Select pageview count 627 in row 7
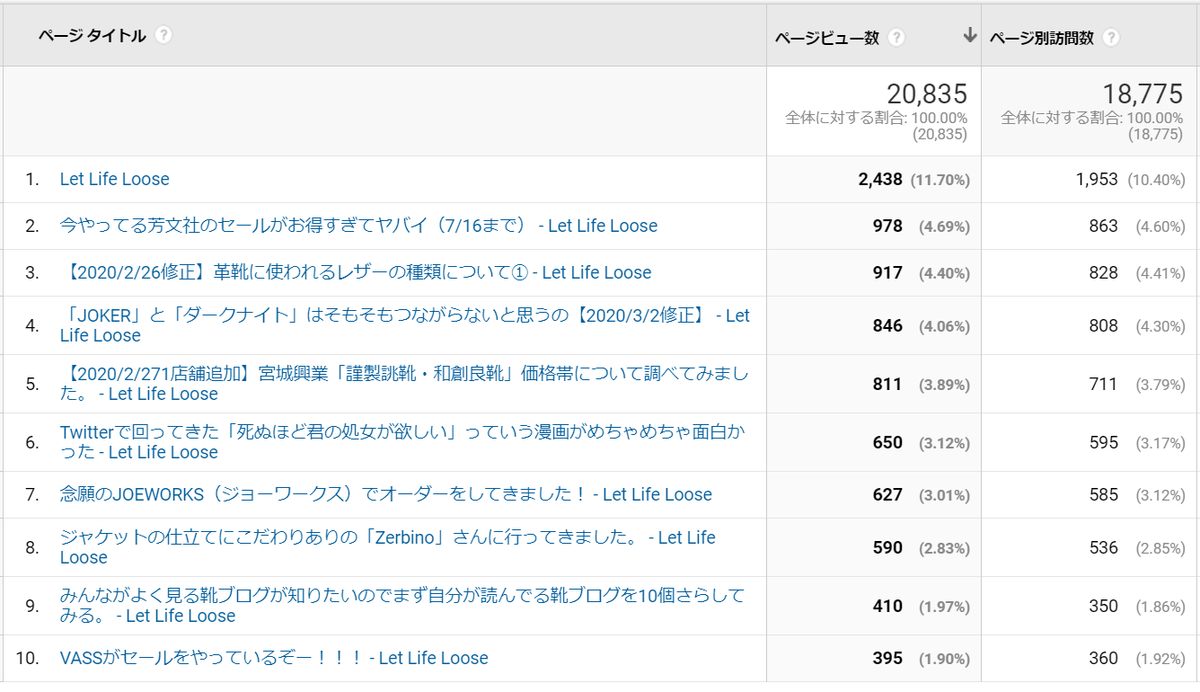Image resolution: width=1200 pixels, height=692 pixels. (888, 495)
